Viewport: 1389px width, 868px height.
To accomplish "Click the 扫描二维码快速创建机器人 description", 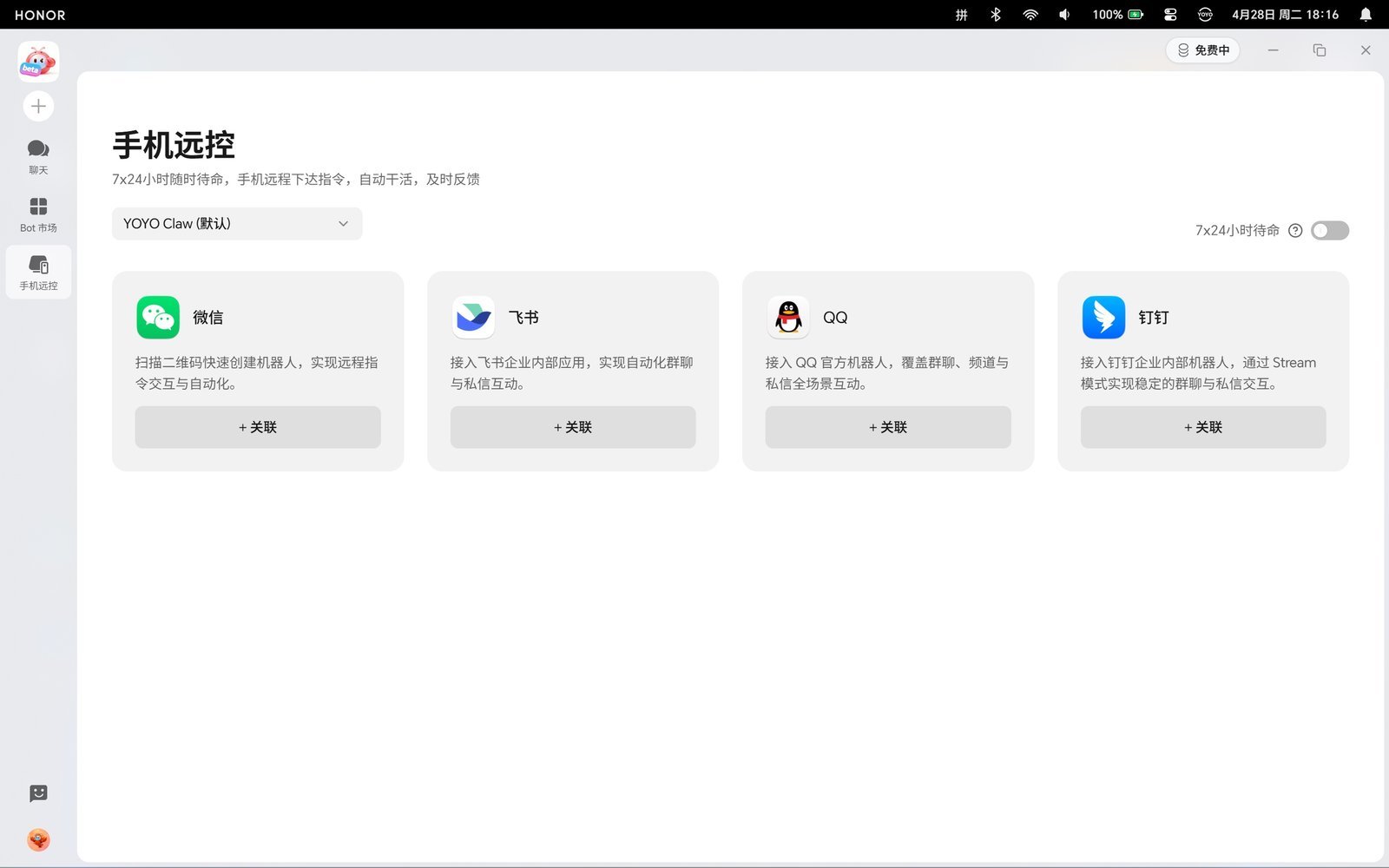I will (x=257, y=373).
